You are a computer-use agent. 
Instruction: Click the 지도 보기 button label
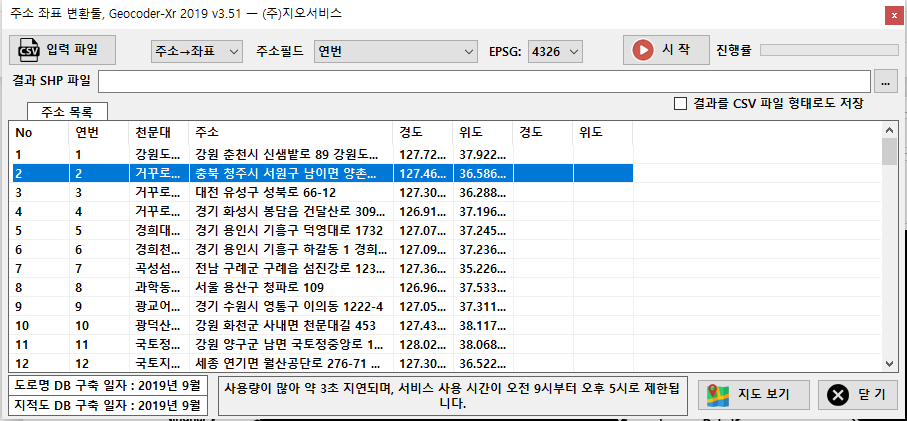pos(764,395)
